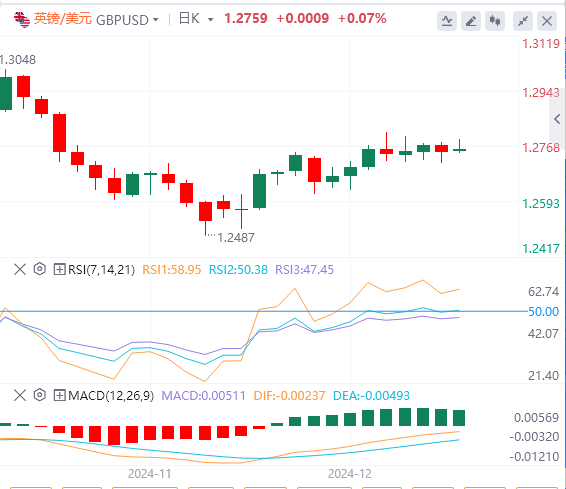Click the 2024-11 date axis label
The height and width of the screenshot is (489, 566).
coord(149,473)
